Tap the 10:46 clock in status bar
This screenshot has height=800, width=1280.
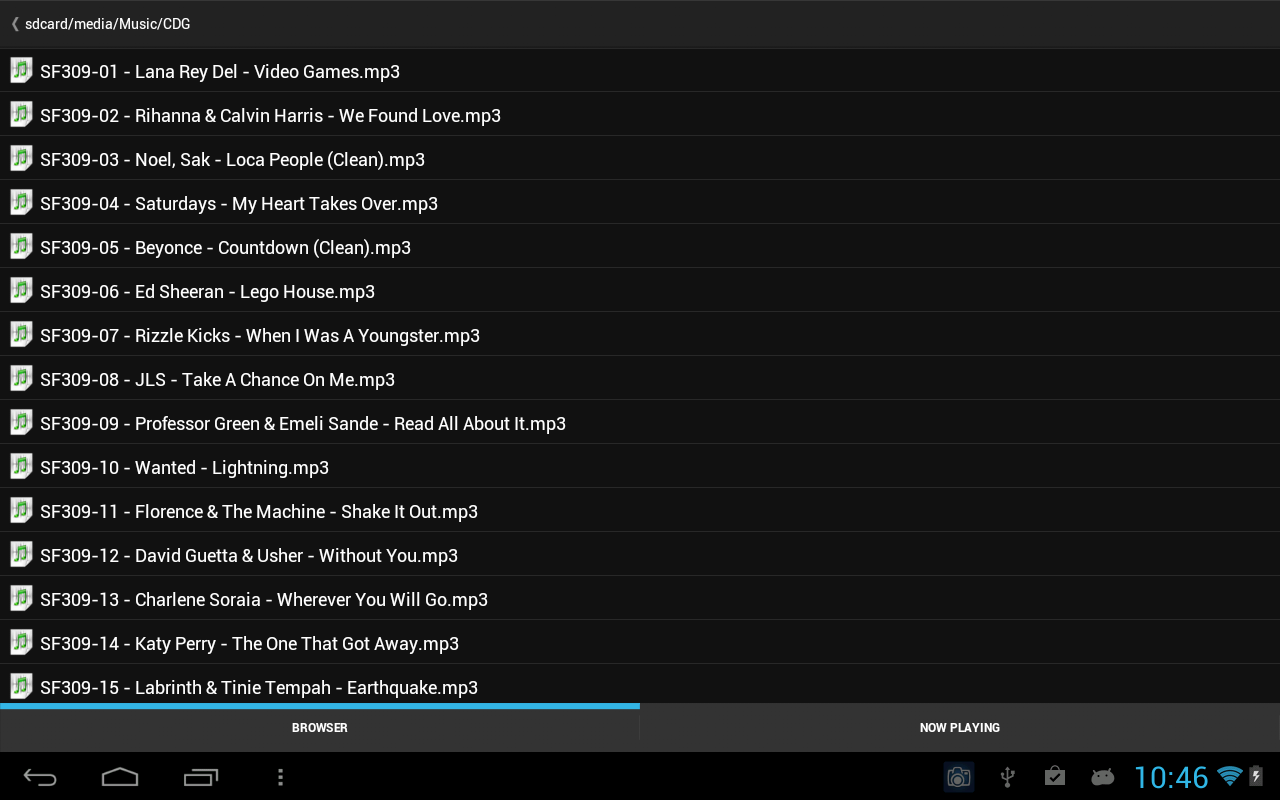1171,777
